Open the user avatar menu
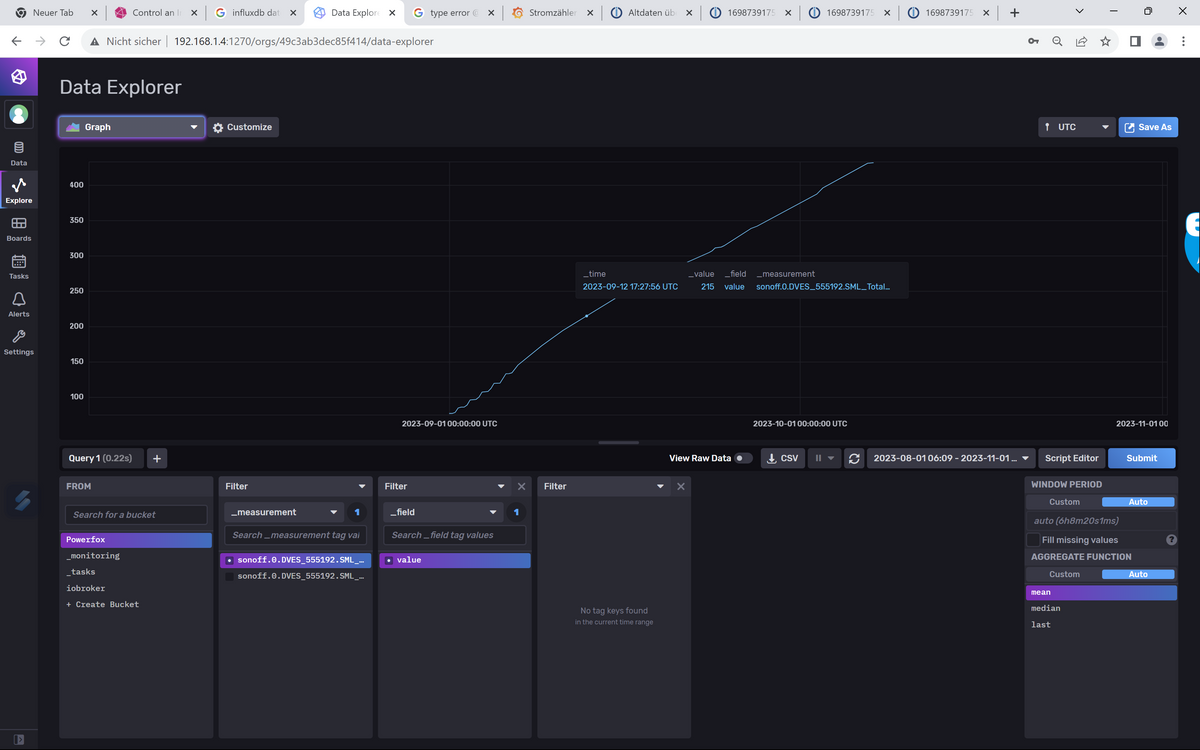This screenshot has height=750, width=1200. click(x=18, y=114)
